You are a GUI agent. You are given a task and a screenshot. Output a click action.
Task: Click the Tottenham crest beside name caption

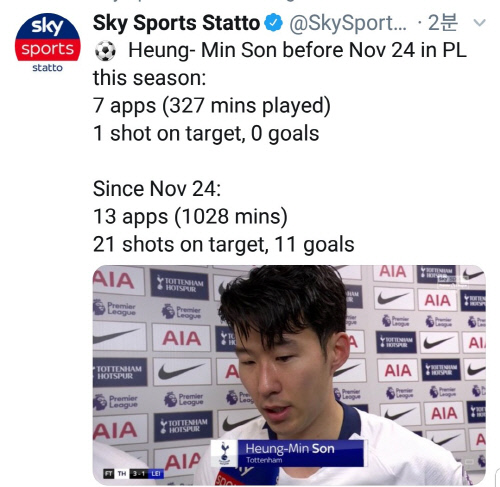click(224, 453)
